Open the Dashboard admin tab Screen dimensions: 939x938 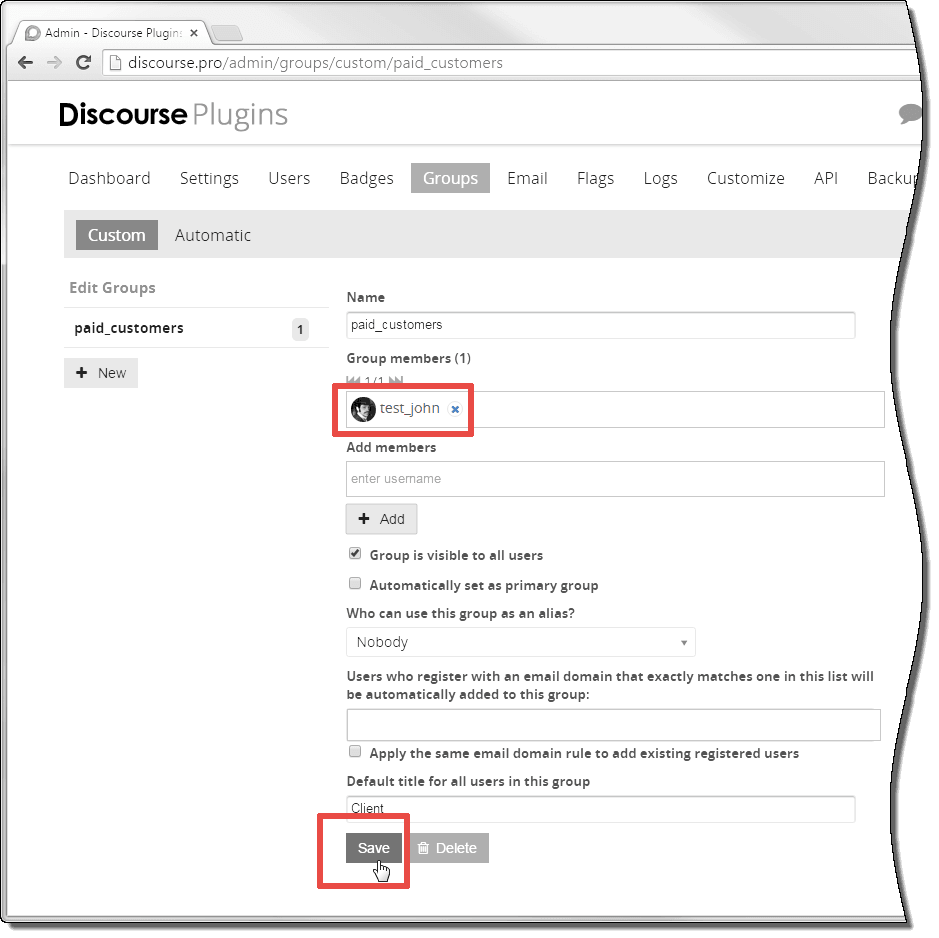point(110,178)
